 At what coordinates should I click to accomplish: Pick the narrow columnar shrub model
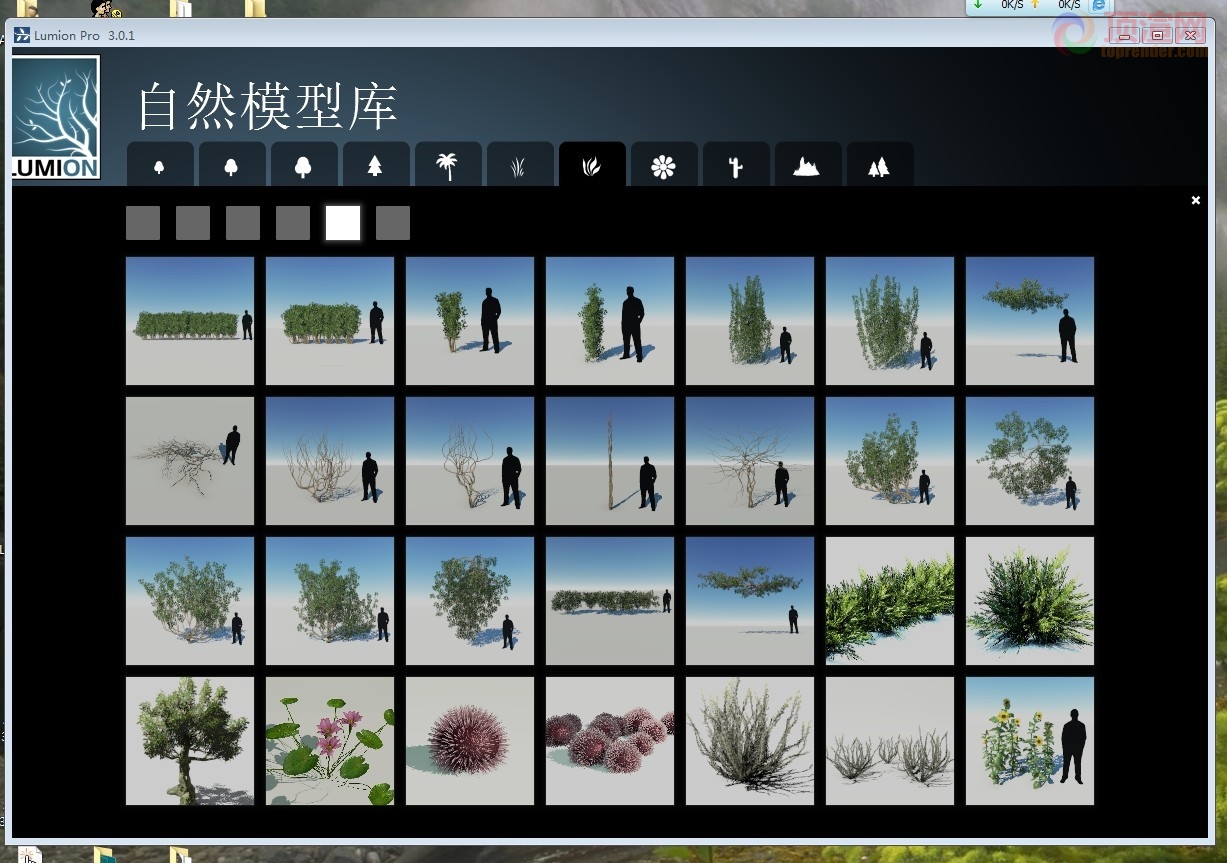[x=610, y=321]
